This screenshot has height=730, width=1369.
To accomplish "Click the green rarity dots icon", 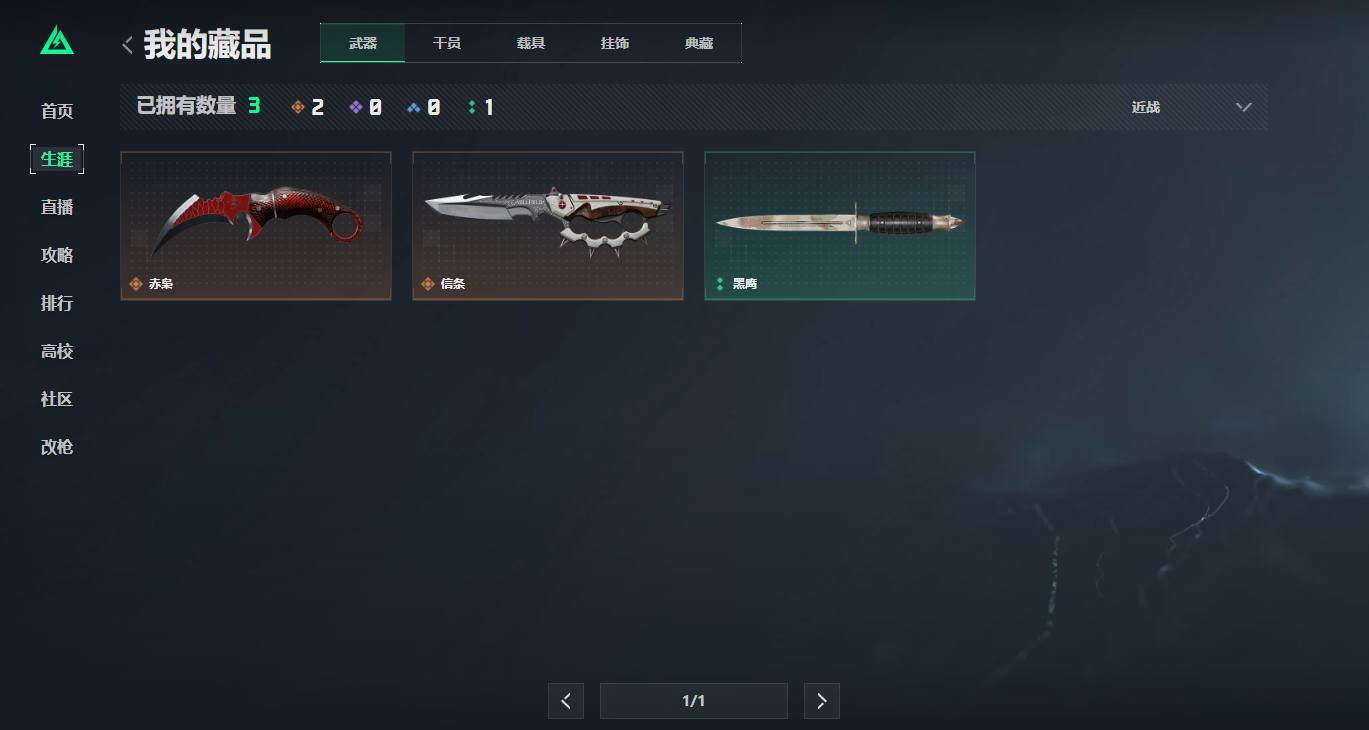I will pyautogui.click(x=472, y=107).
